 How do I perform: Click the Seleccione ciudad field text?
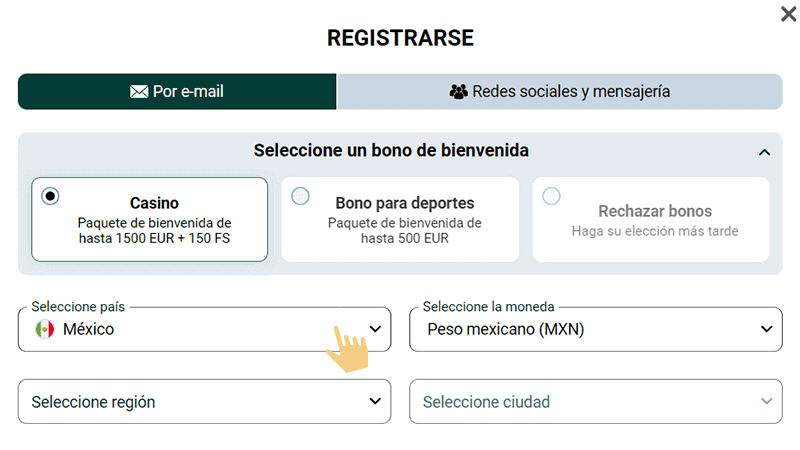486,402
